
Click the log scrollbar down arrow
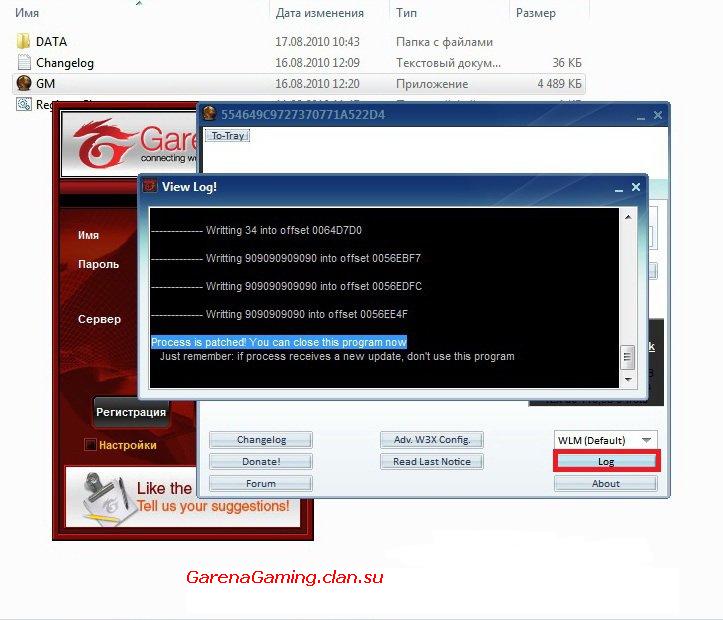(x=628, y=379)
